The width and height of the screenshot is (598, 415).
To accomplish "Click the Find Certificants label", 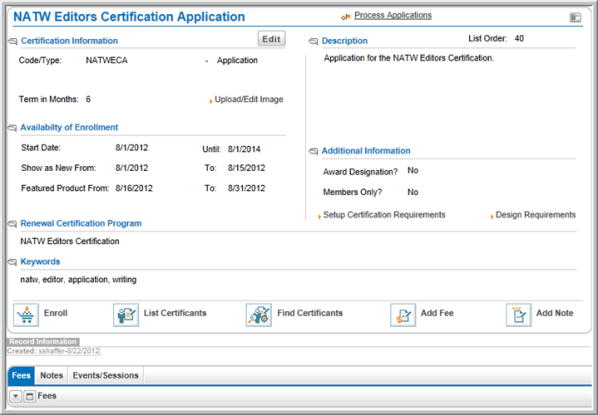I will pyautogui.click(x=310, y=313).
